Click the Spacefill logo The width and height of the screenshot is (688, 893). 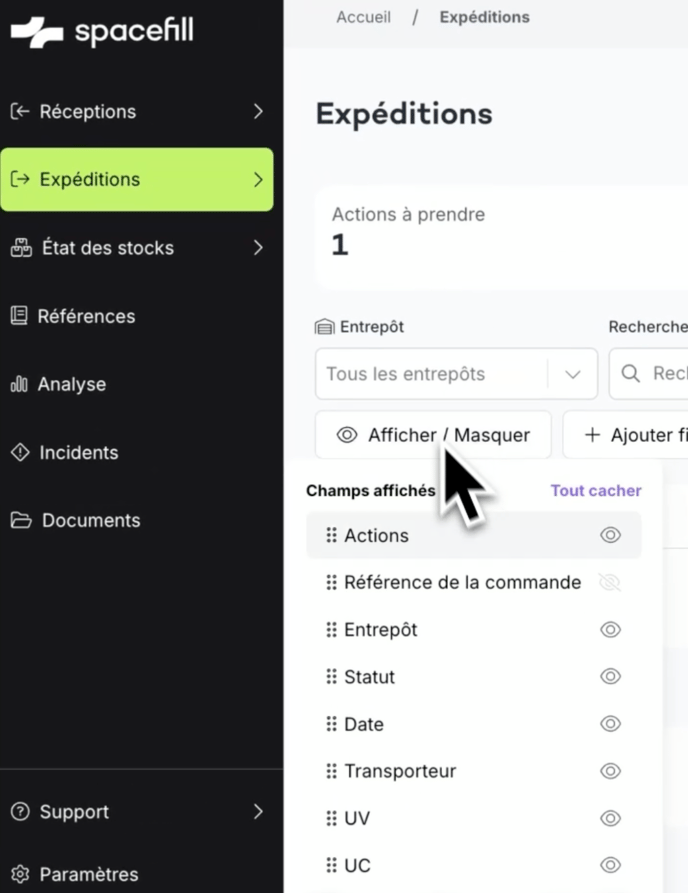pyautogui.click(x=102, y=32)
